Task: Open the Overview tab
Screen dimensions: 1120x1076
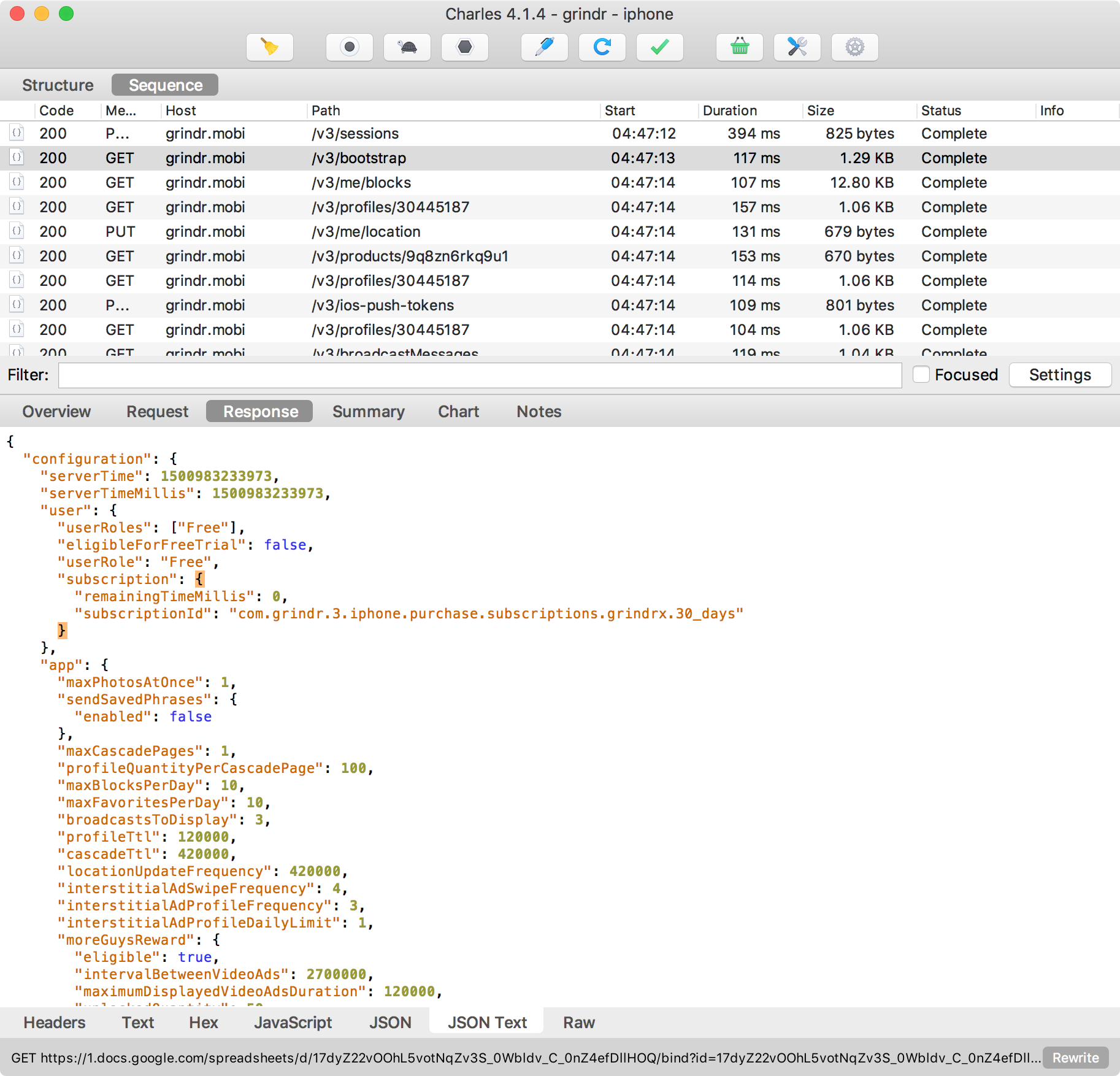Action: [x=56, y=412]
